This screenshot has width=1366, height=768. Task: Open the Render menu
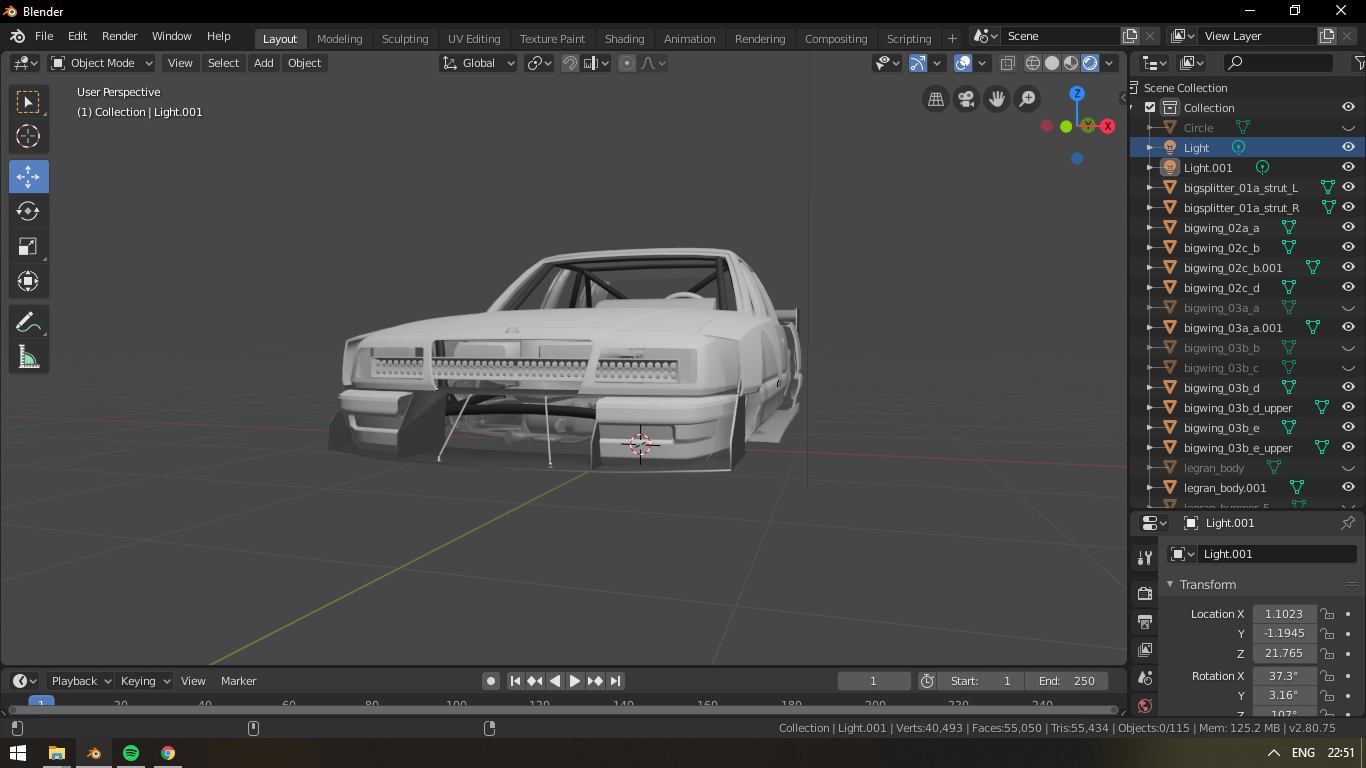[119, 36]
